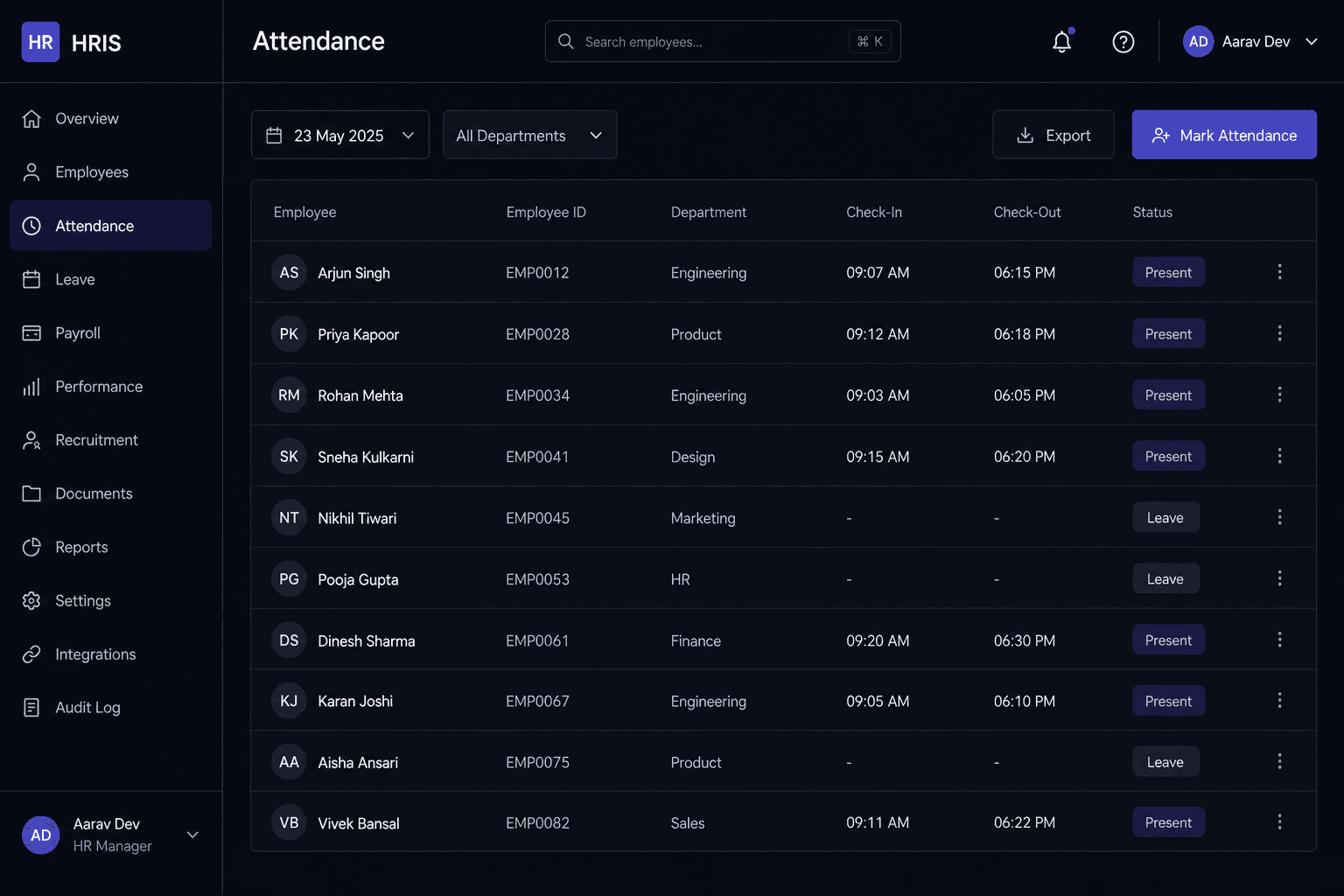Go to Reports in the sidebar
The width and height of the screenshot is (1344, 896).
[x=111, y=547]
